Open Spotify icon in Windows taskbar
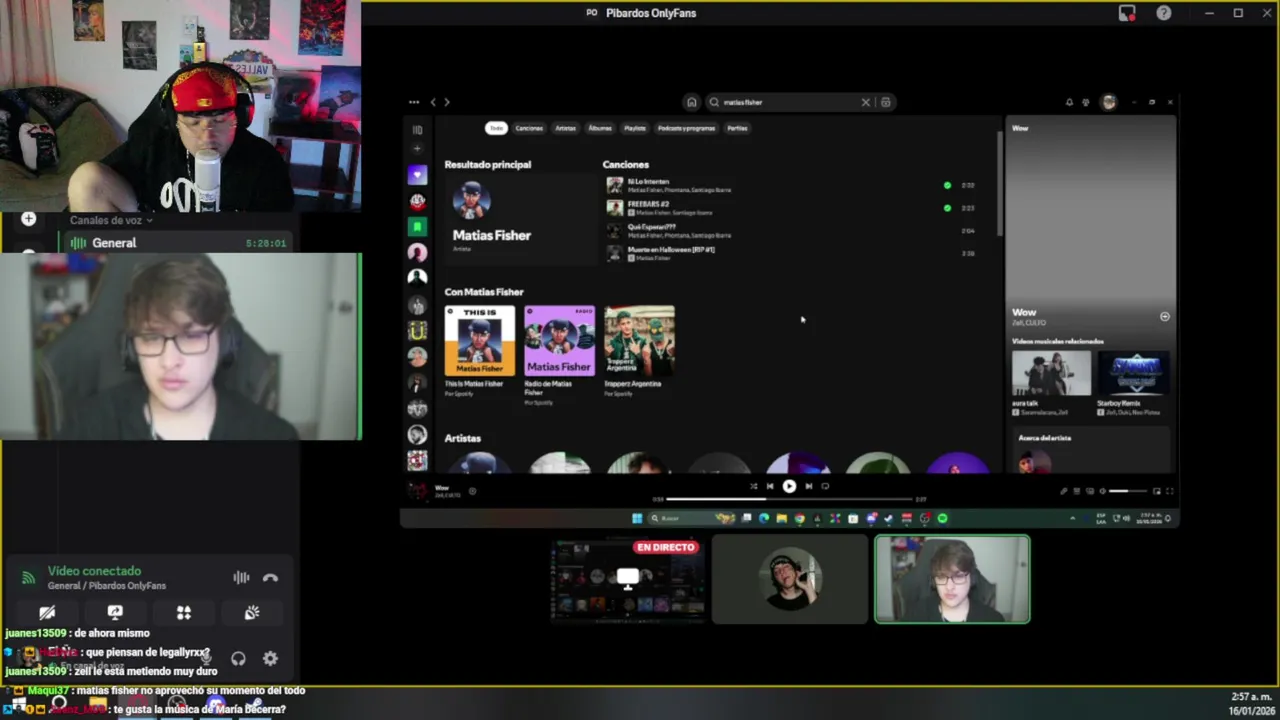Image resolution: width=1280 pixels, height=720 pixels. tap(942, 518)
